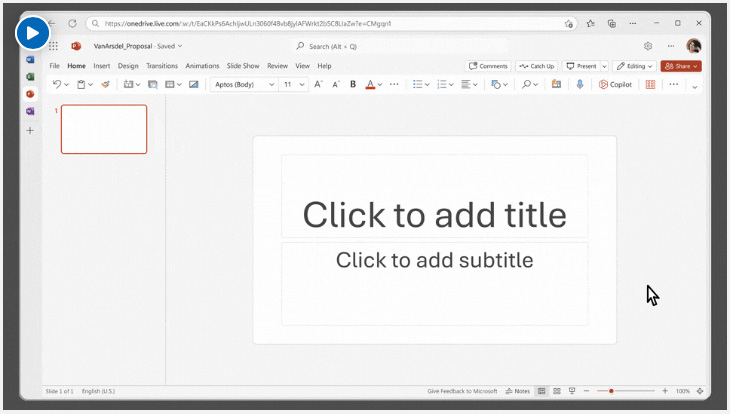Click the Increase Font Size icon
The height and width of the screenshot is (414, 730).
pyautogui.click(x=318, y=85)
